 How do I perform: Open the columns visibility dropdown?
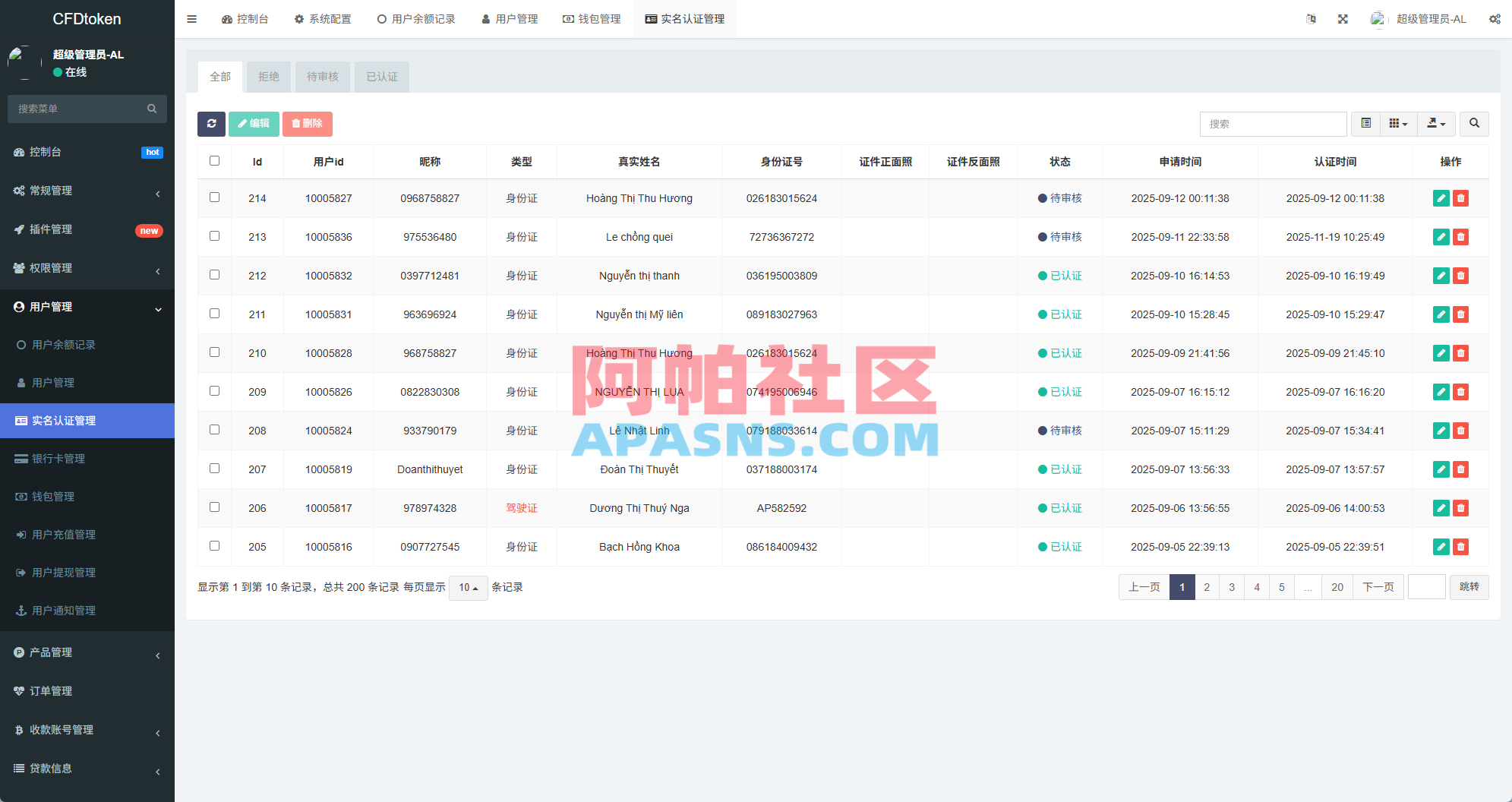1398,124
